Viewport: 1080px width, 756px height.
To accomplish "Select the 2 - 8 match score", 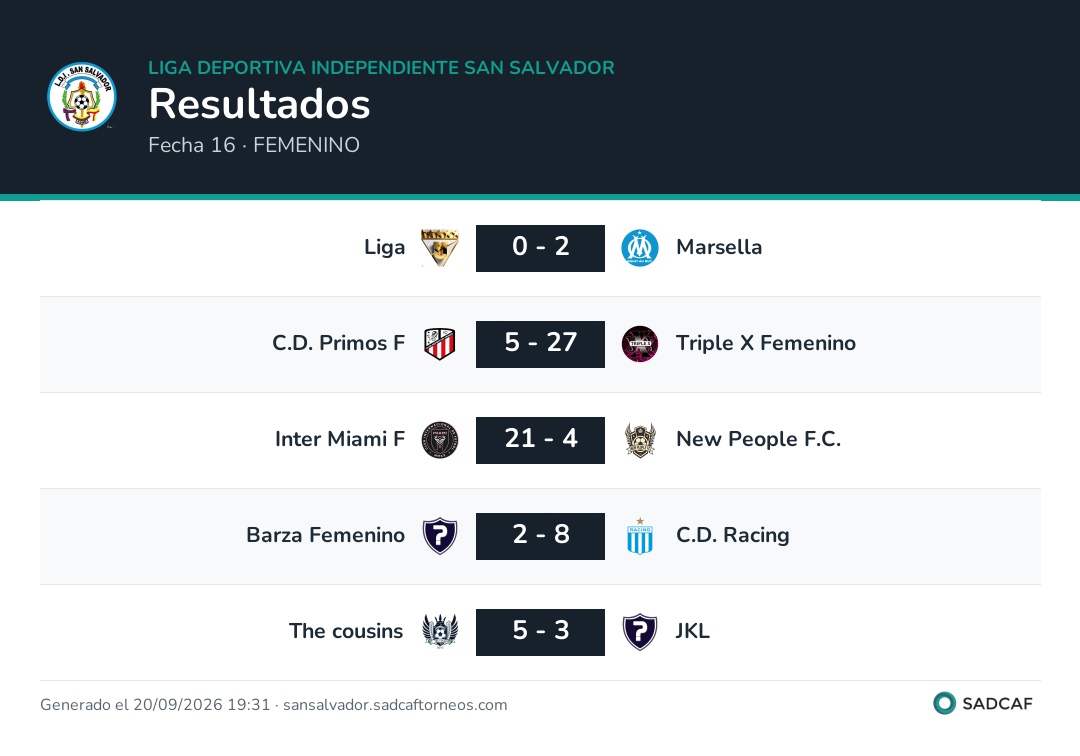I will [x=540, y=536].
